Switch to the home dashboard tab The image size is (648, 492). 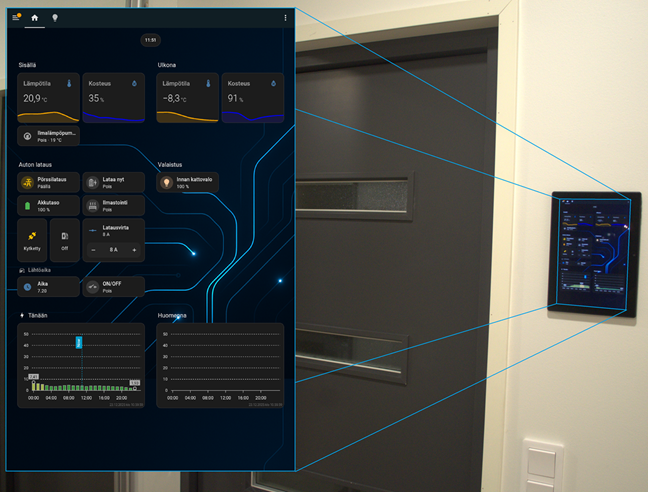coord(35,17)
